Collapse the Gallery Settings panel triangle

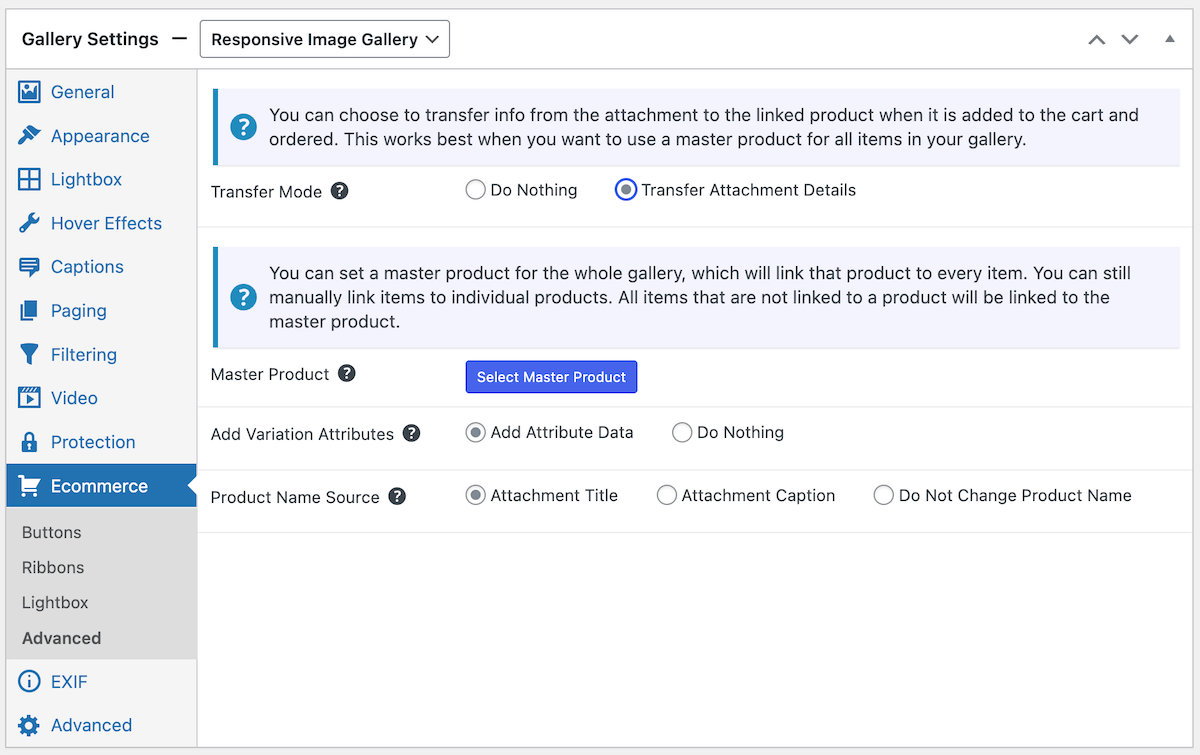pos(1170,40)
